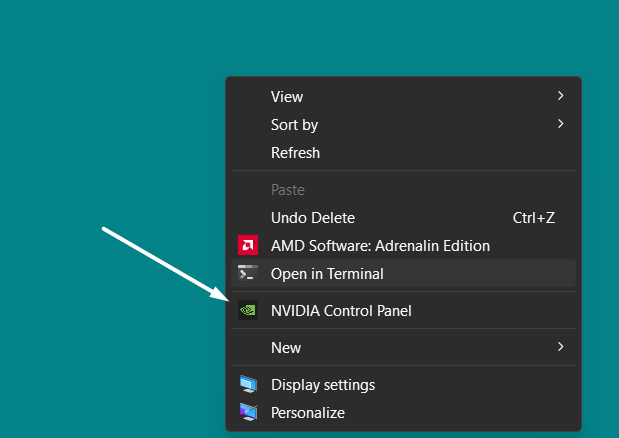Screen dimensions: 619x438
Task: Click the green NVIDIA logo icon
Action: click(248, 311)
